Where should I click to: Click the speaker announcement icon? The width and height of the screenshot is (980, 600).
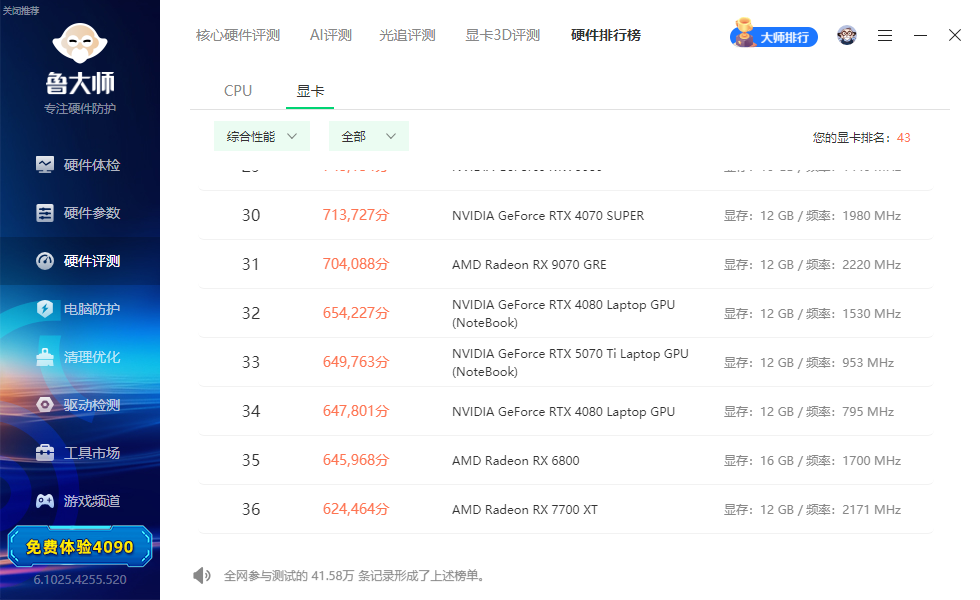(x=202, y=576)
